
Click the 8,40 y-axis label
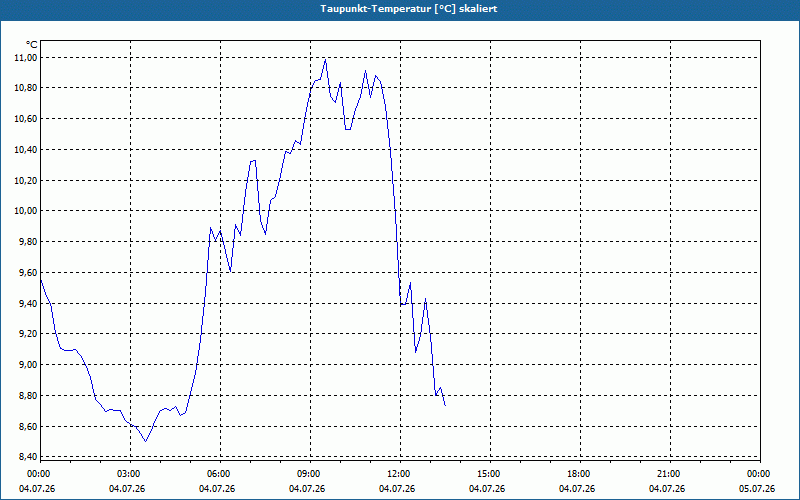click(26, 457)
